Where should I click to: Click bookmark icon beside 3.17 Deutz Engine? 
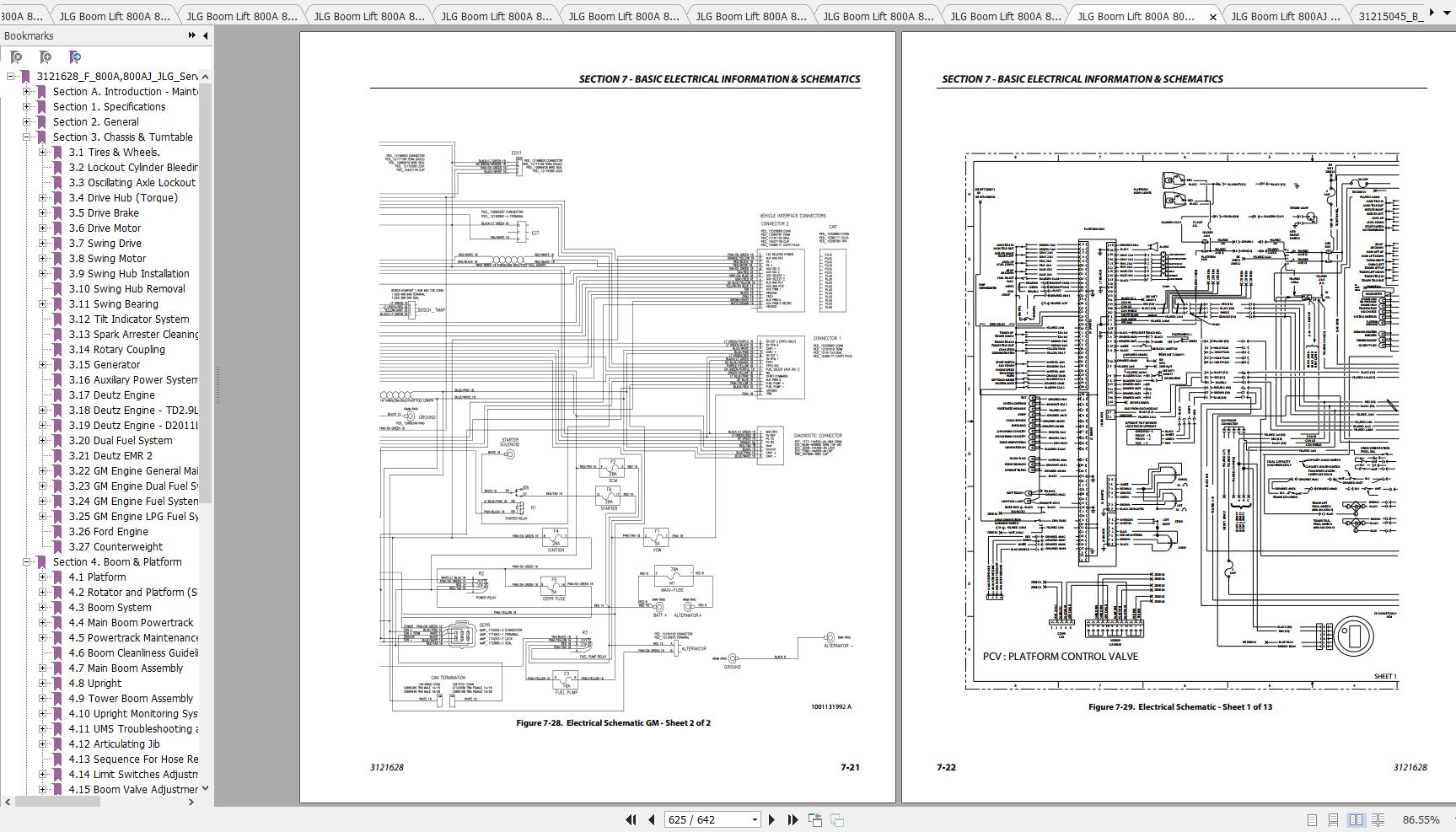coord(57,395)
